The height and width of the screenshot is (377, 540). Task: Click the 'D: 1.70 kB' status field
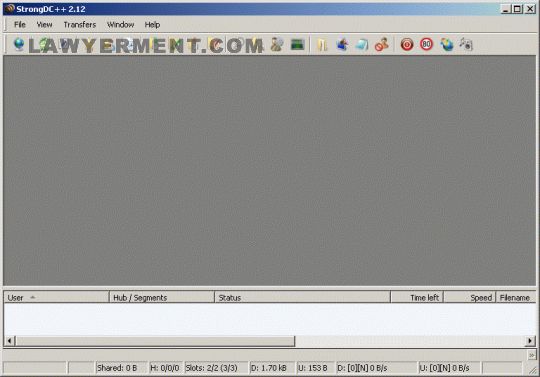[x=272, y=368]
